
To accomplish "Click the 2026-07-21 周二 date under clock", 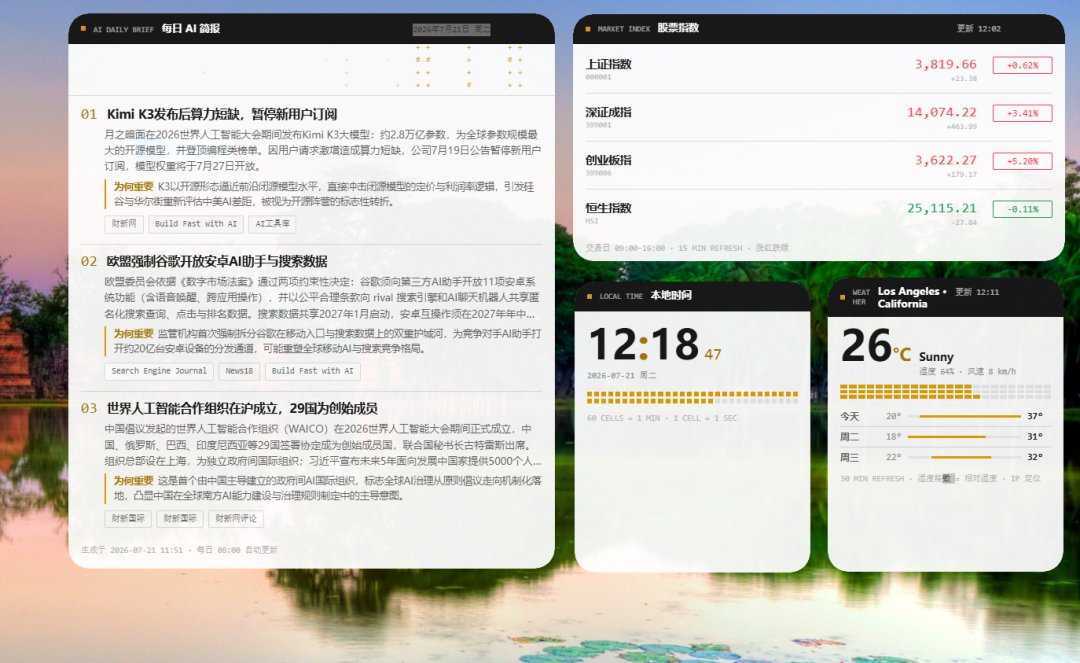I will (621, 375).
